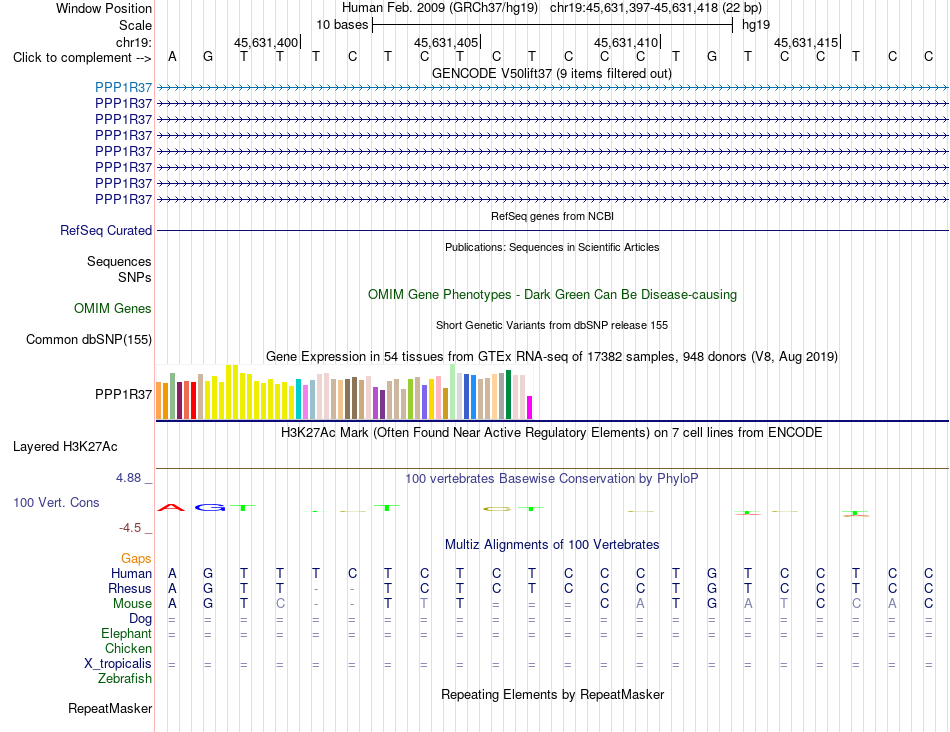Click the 4.88 upper conservation scale value

pyautogui.click(x=128, y=478)
